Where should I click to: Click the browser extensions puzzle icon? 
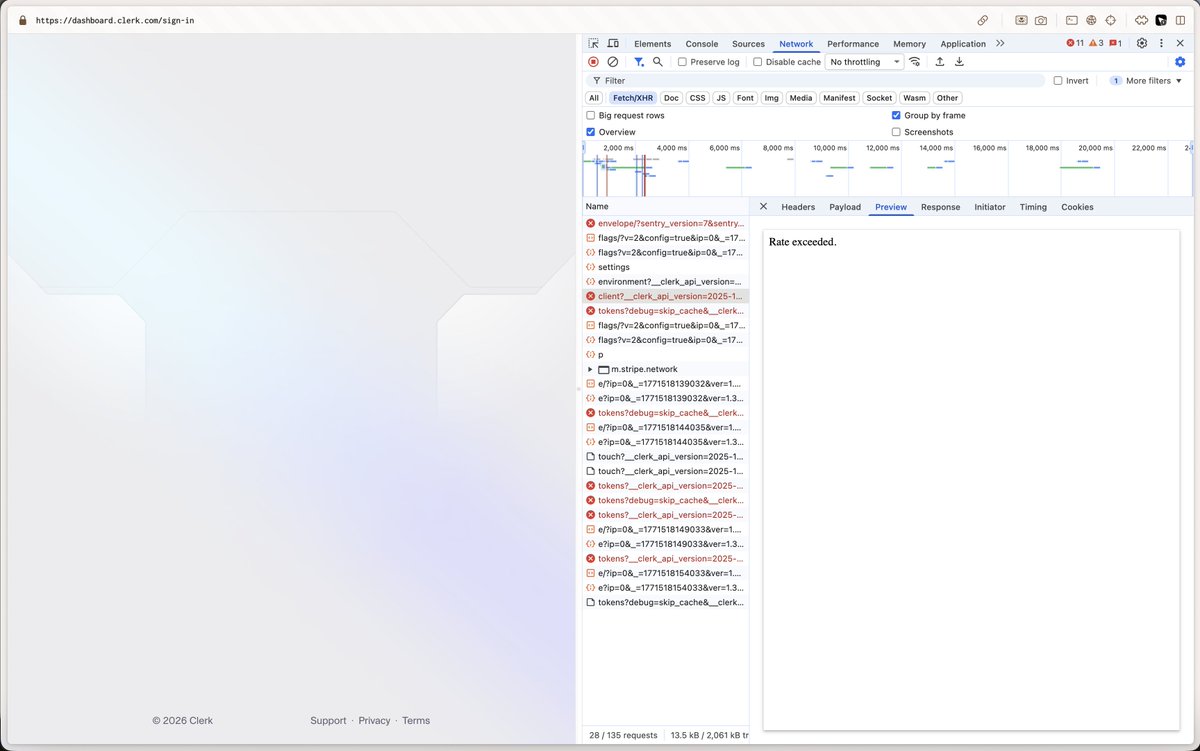(1142, 20)
